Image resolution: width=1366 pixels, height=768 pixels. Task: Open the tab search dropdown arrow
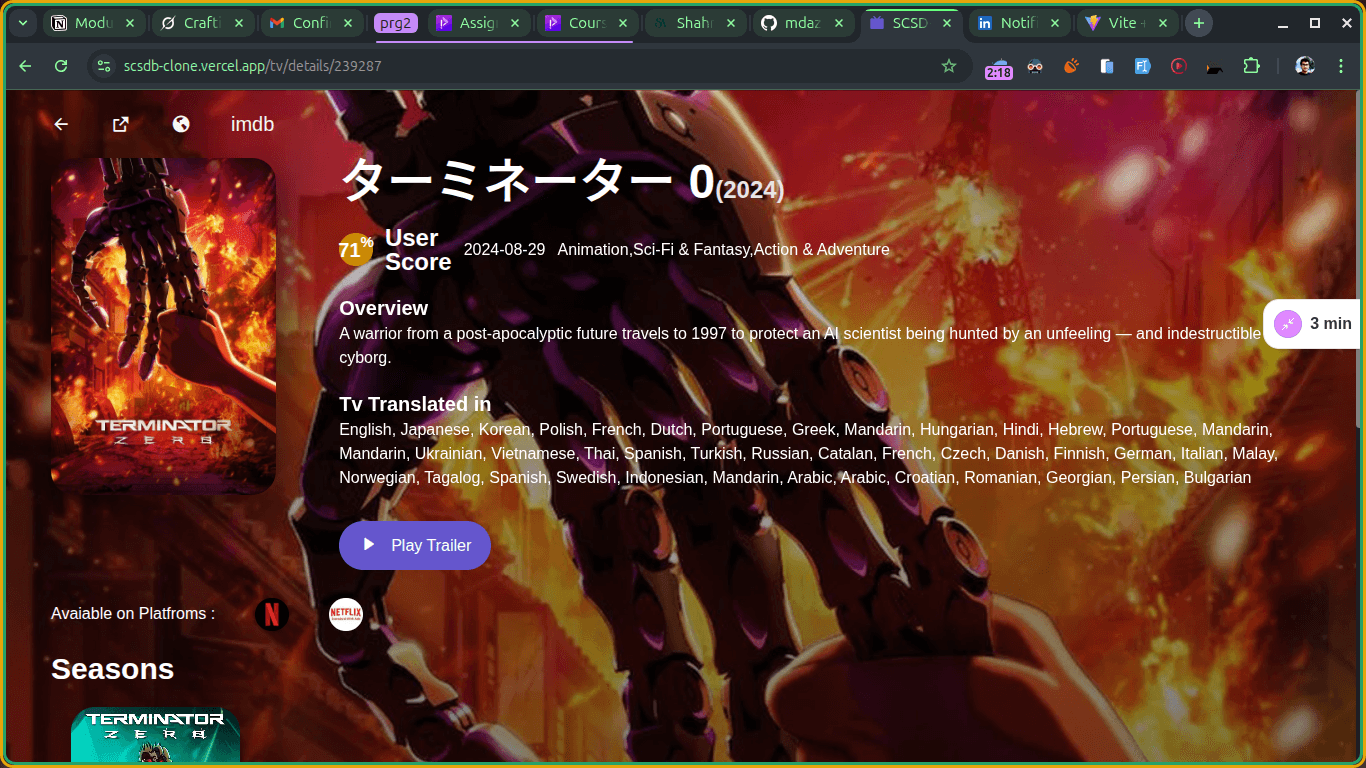[x=22, y=23]
